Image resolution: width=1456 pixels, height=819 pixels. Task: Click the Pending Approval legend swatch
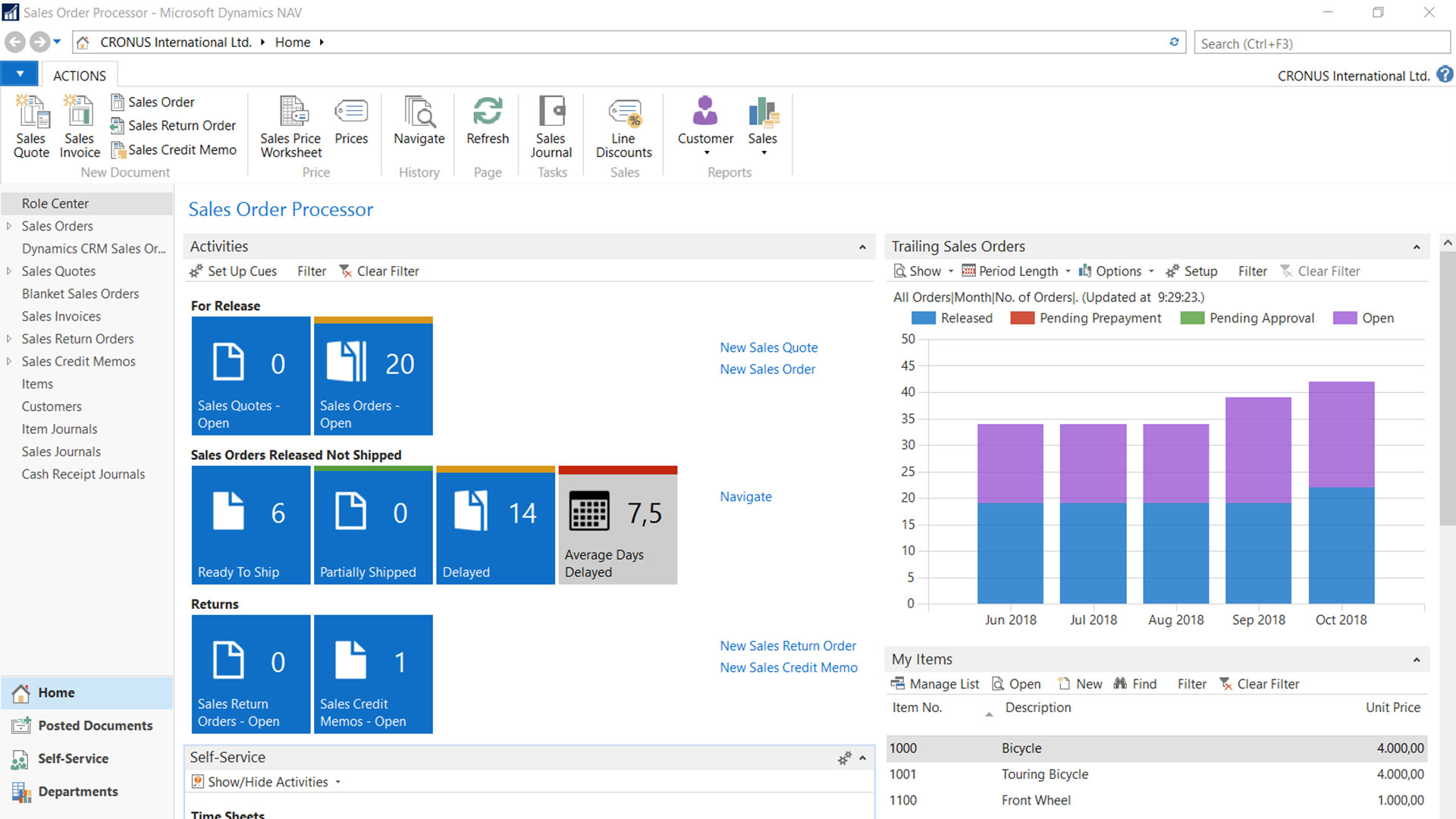tap(1192, 318)
